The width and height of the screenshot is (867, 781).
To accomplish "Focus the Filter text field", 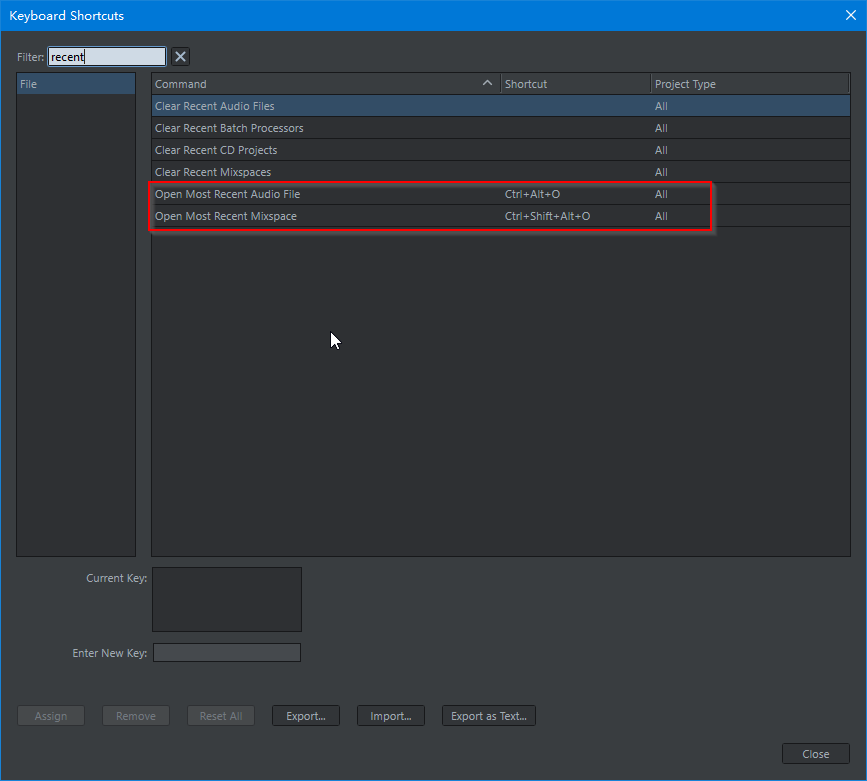I will pos(107,56).
